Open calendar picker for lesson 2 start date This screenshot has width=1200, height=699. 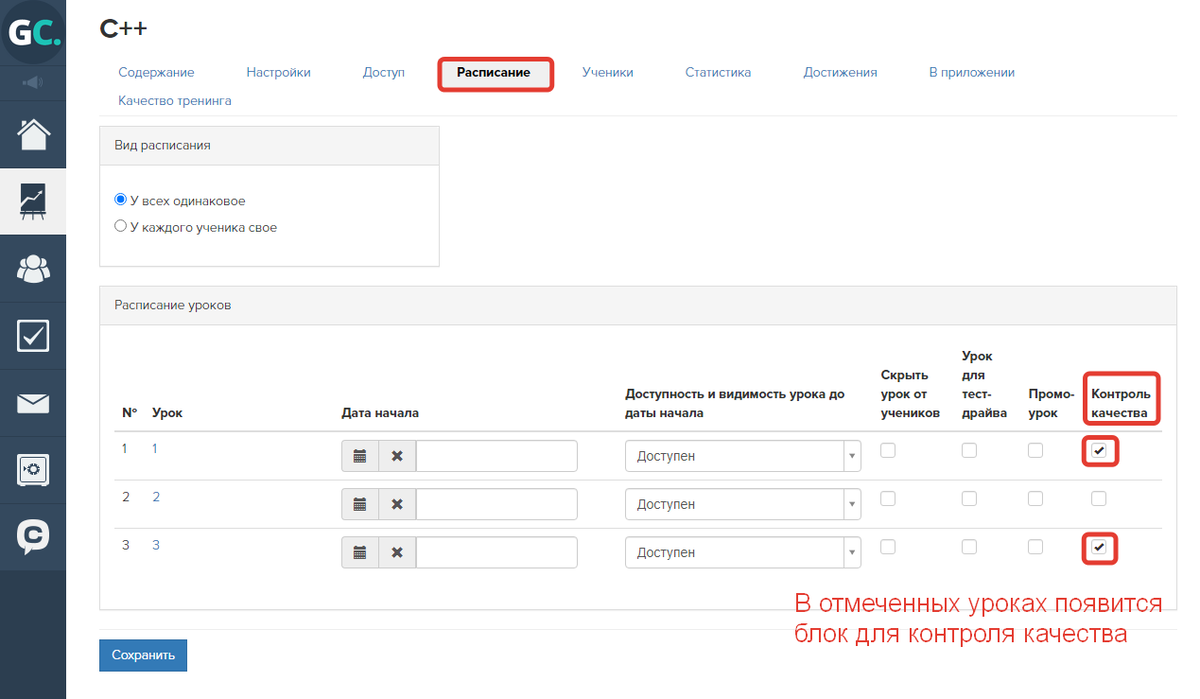360,504
